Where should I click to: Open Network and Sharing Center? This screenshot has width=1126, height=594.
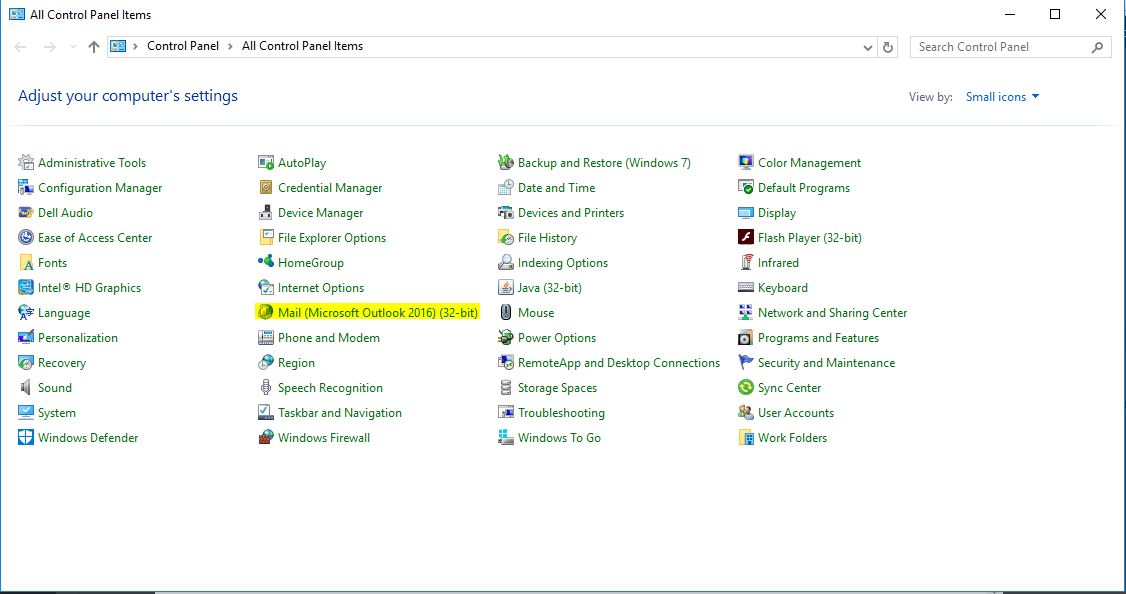click(832, 312)
